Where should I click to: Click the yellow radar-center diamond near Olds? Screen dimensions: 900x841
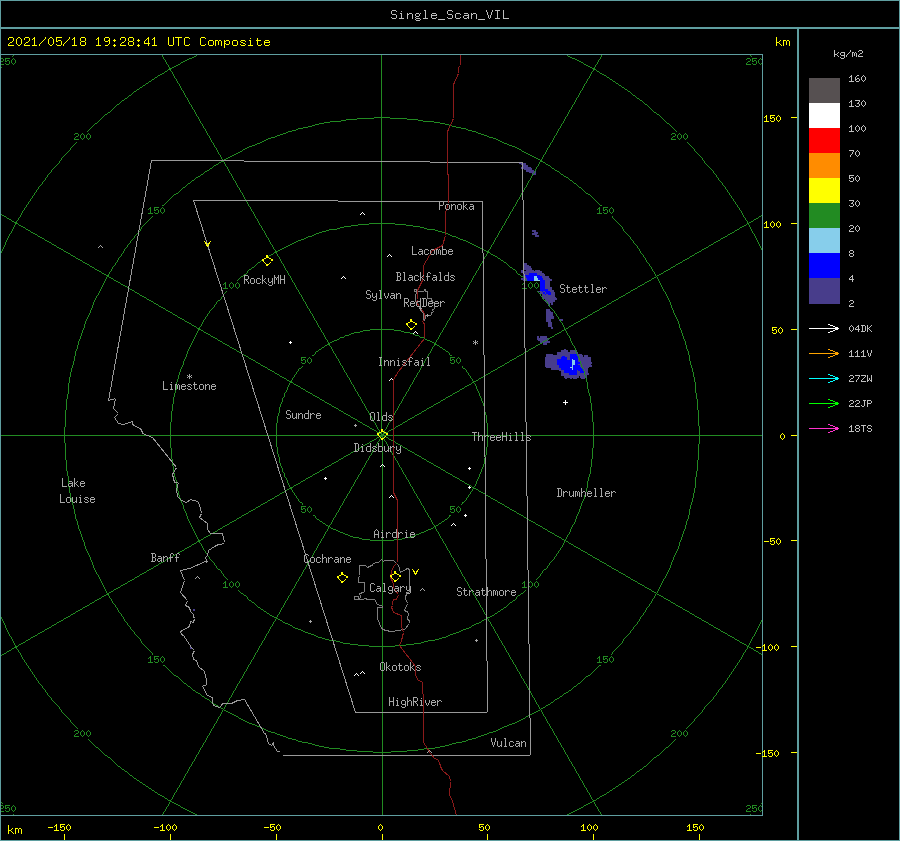pos(382,435)
